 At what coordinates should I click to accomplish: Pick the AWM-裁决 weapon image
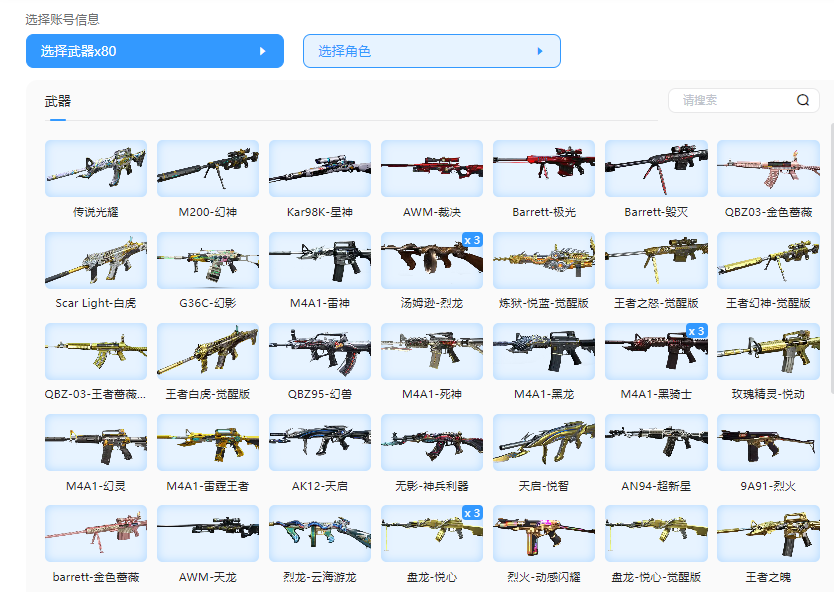coord(432,168)
